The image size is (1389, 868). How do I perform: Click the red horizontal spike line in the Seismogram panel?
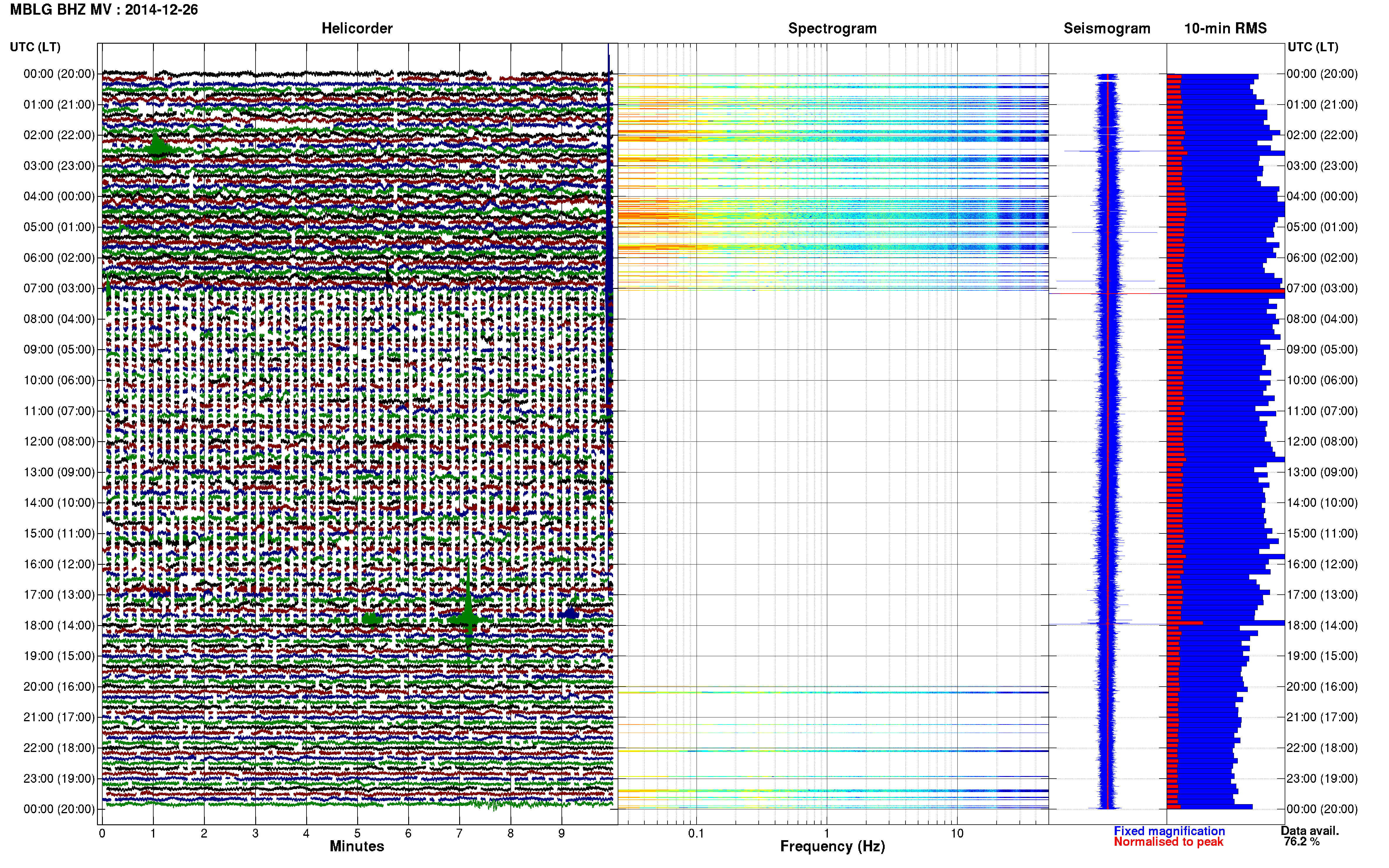coord(1107,294)
